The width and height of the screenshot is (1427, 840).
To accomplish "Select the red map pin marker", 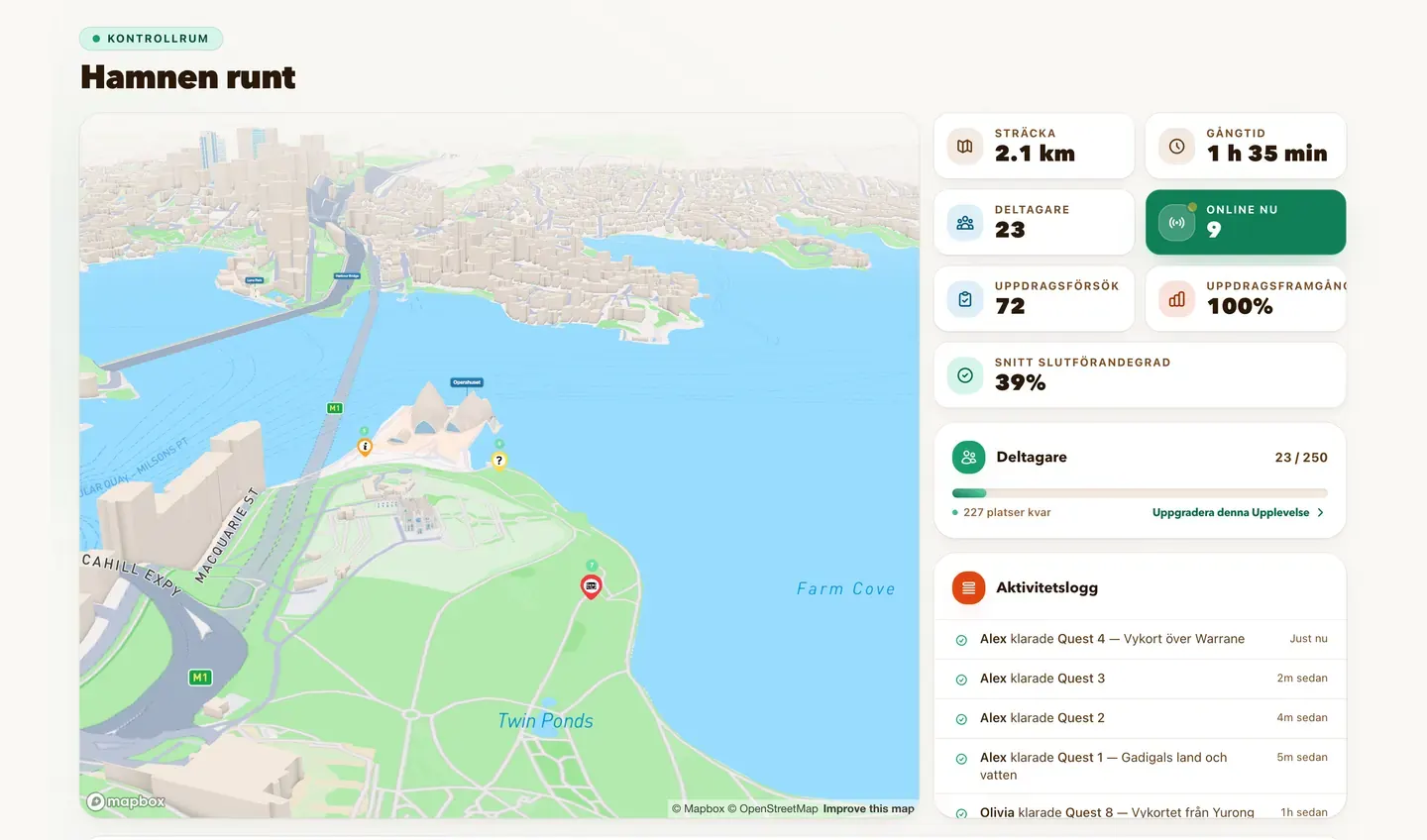I will tap(591, 587).
